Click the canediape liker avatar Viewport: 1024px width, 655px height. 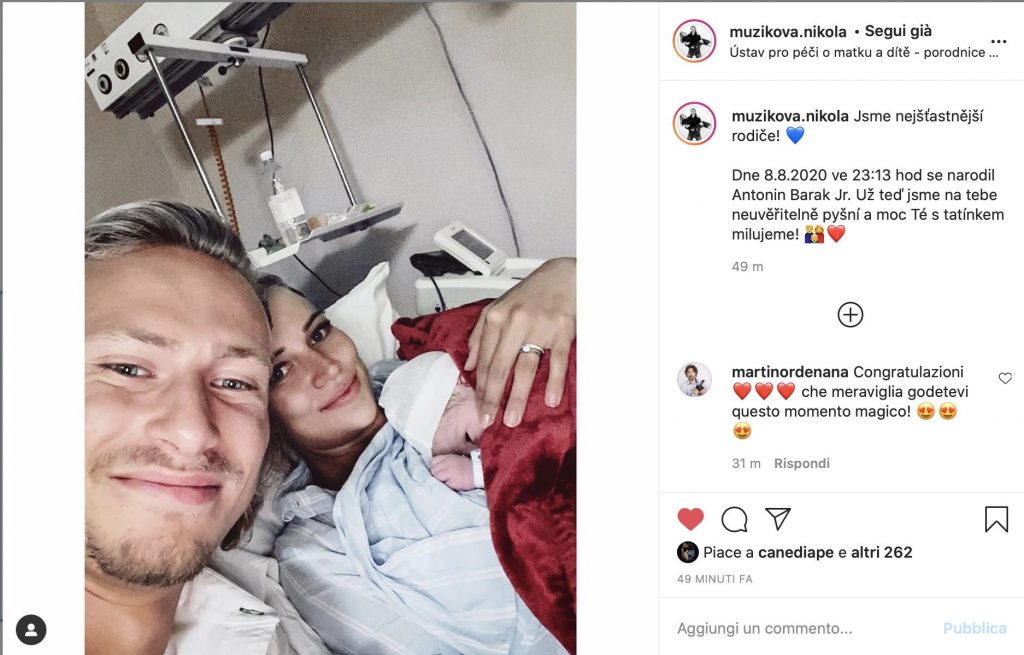(688, 552)
